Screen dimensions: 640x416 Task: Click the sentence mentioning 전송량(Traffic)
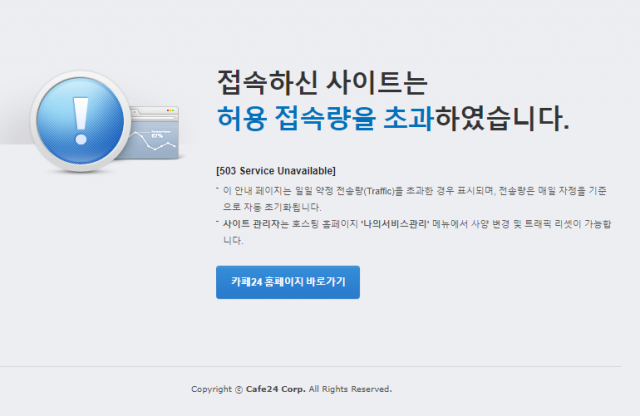(414, 191)
